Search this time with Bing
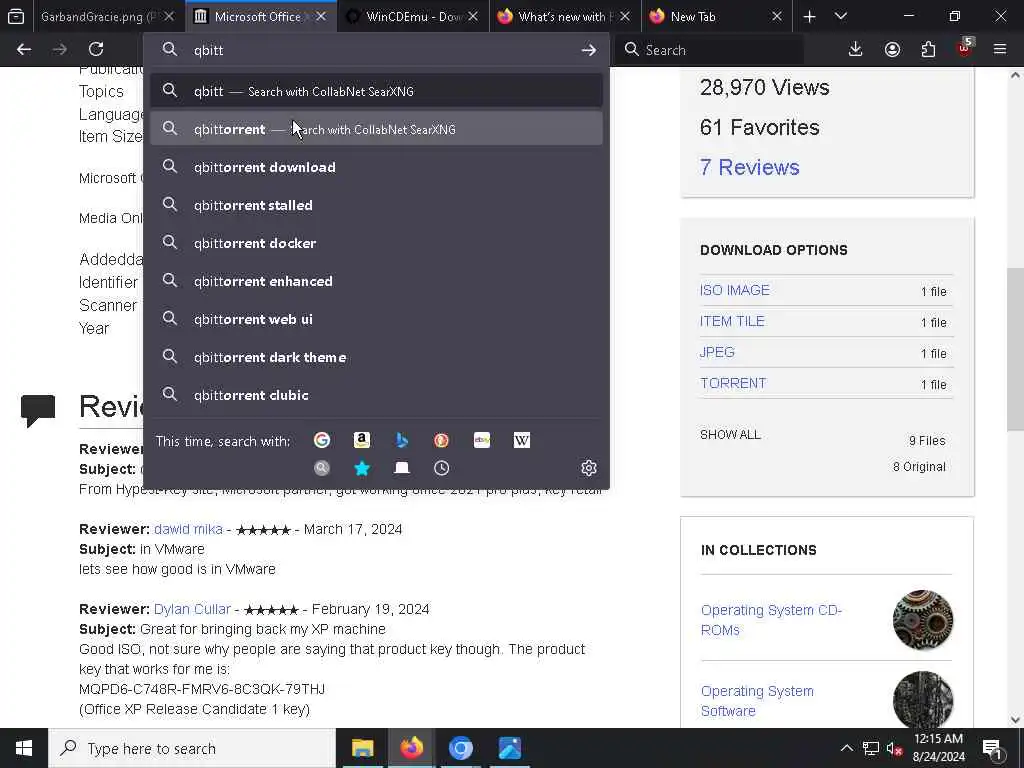Screen dimensions: 1024x768 point(402,440)
